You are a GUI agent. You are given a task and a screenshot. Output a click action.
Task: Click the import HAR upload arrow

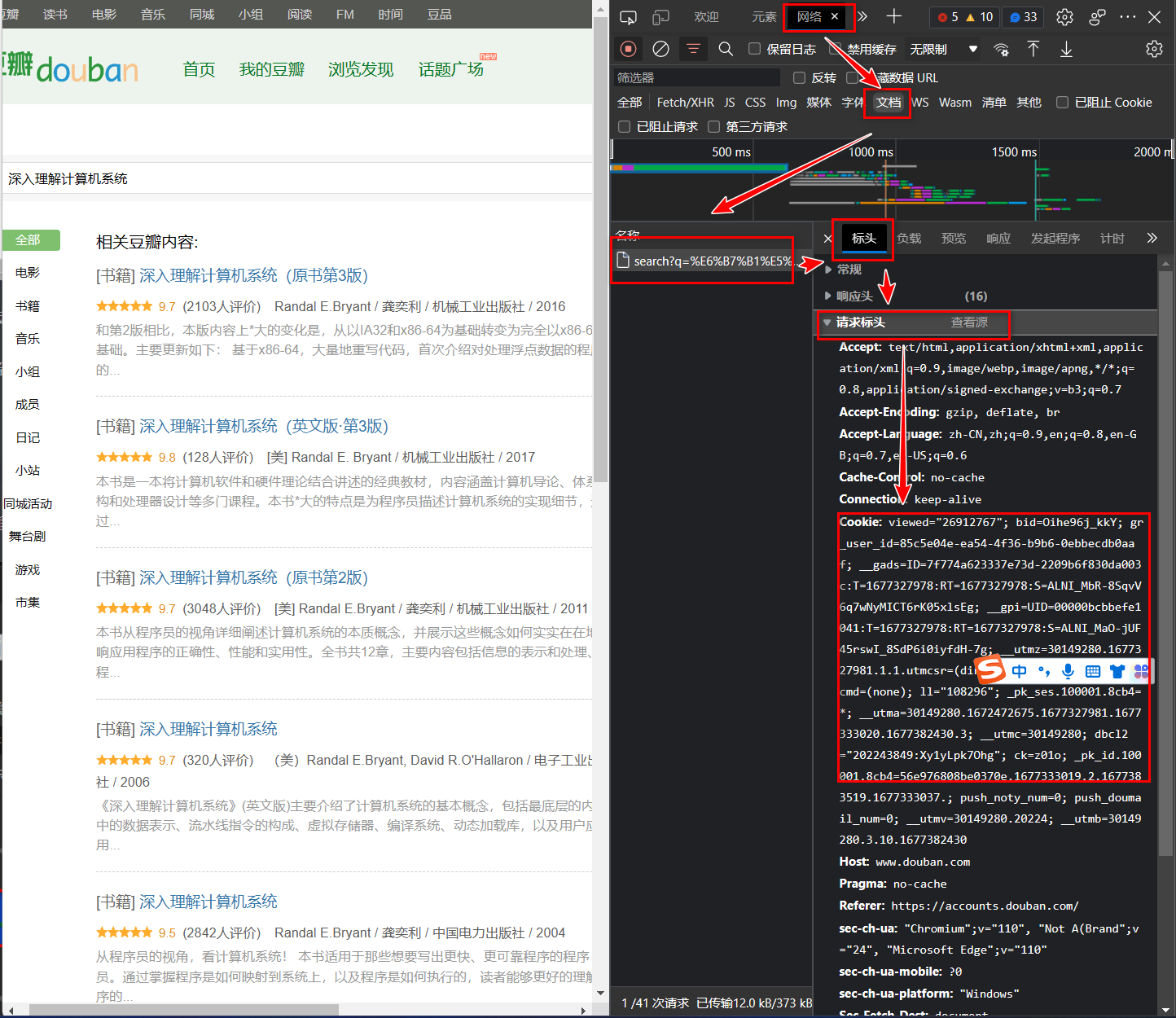(1033, 49)
